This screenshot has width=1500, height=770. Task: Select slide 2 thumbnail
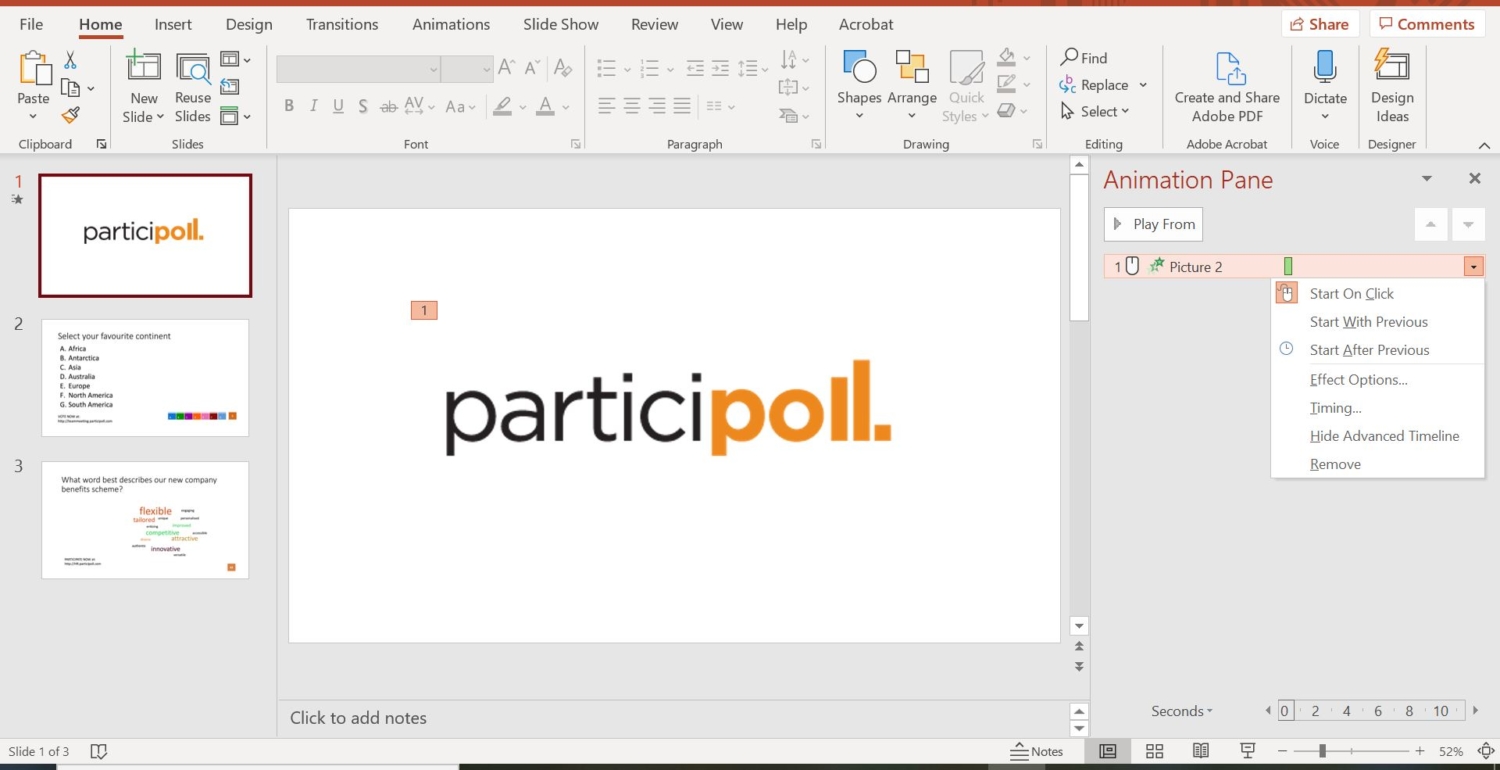(145, 378)
